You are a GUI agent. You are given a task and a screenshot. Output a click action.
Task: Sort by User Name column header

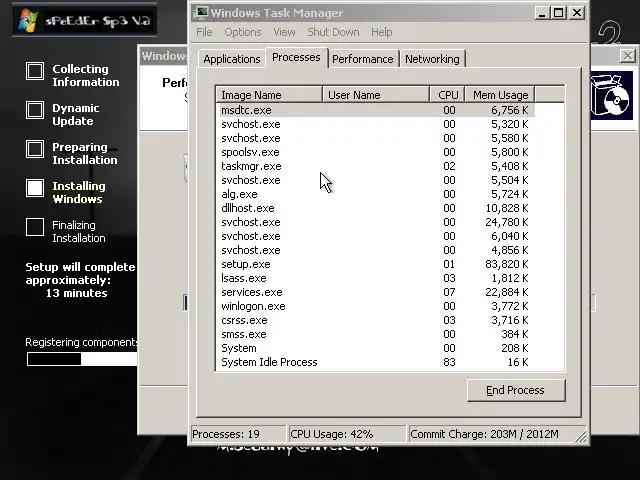click(376, 95)
